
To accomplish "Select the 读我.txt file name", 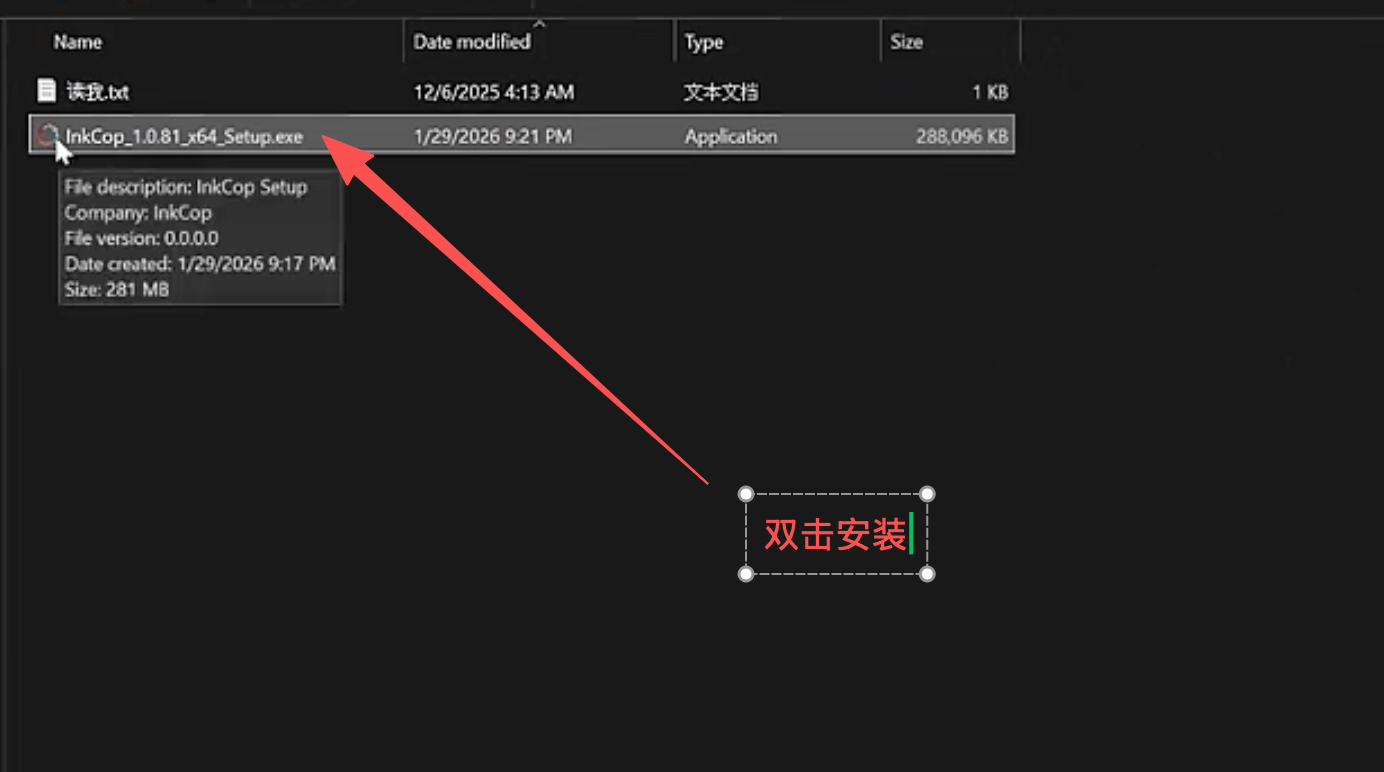I will (97, 92).
